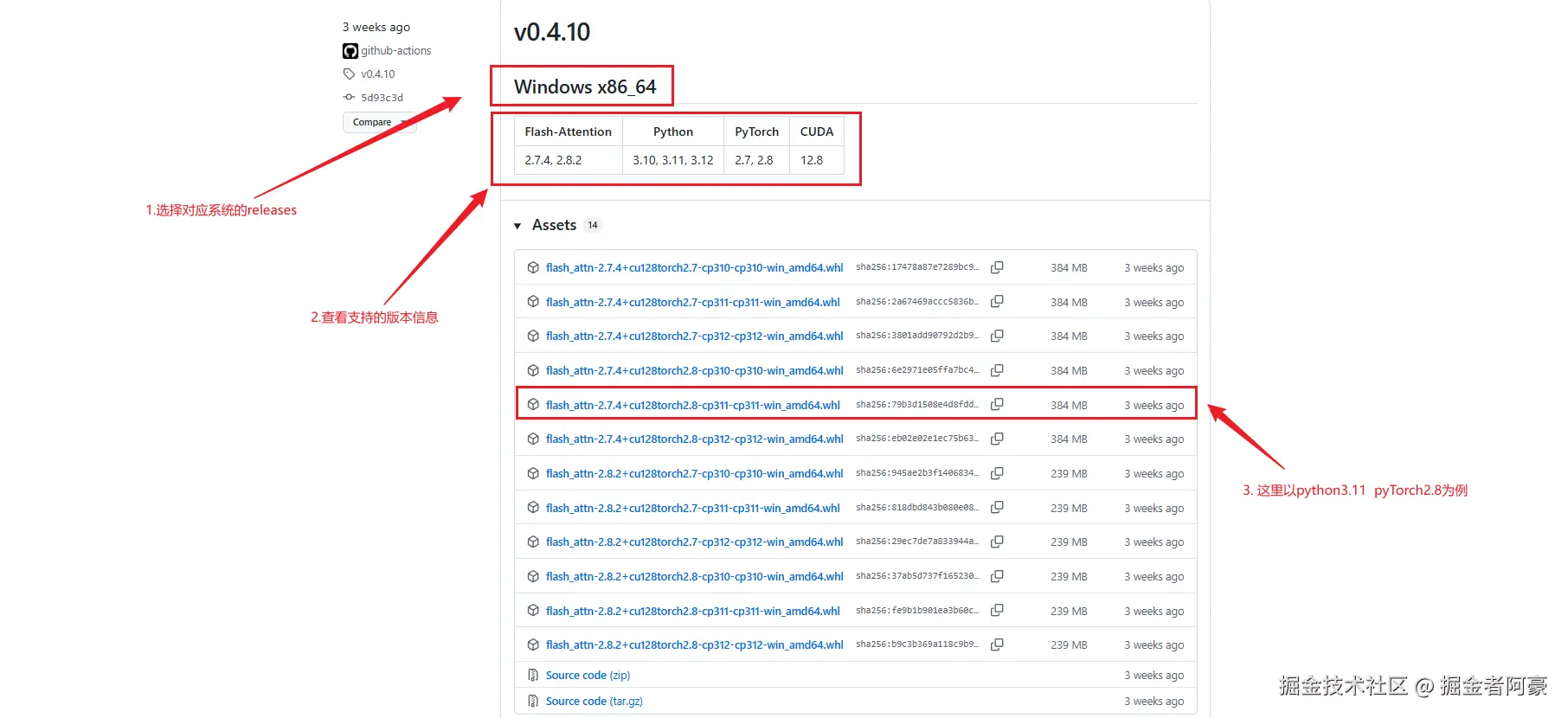Click the hash 'sha256:b9c3b369a118c9b9…'
The width and height of the screenshot is (1568, 718).
(917, 644)
